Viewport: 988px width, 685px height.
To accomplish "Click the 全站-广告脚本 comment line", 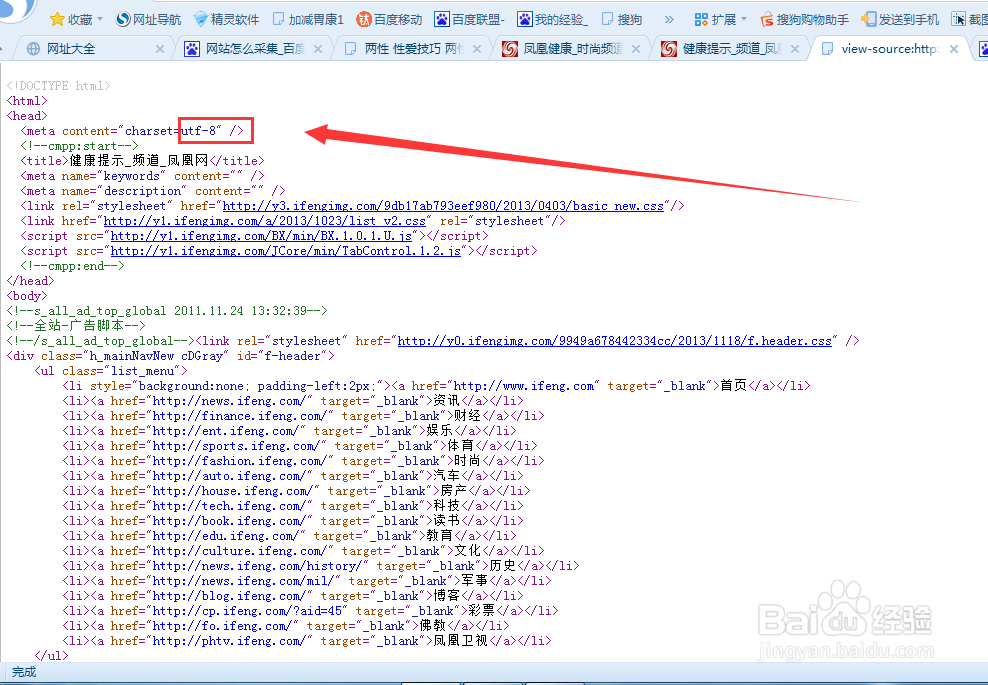I will [76, 326].
